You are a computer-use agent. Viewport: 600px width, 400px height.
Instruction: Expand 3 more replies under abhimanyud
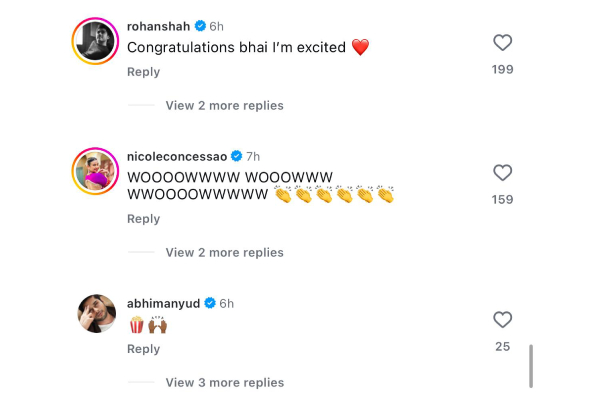224,382
